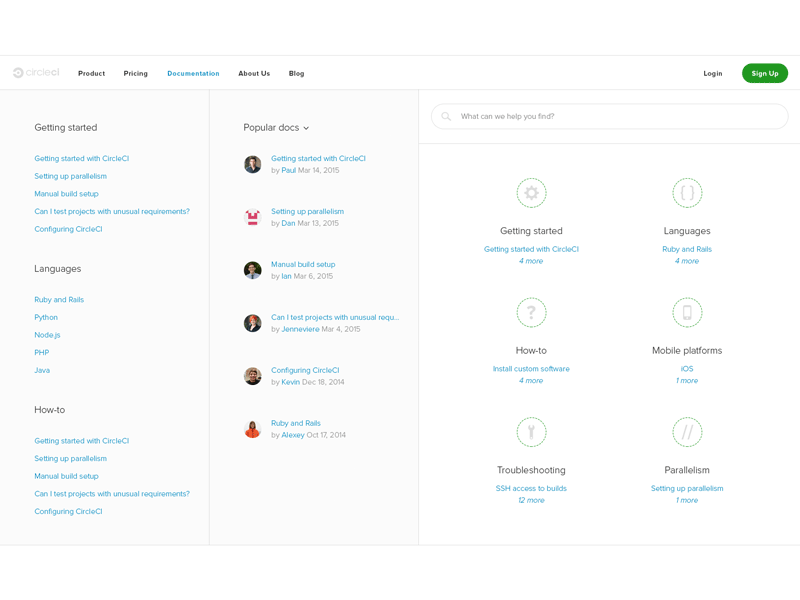Click the How-to question mark icon
This screenshot has width=800, height=600.
click(531, 313)
